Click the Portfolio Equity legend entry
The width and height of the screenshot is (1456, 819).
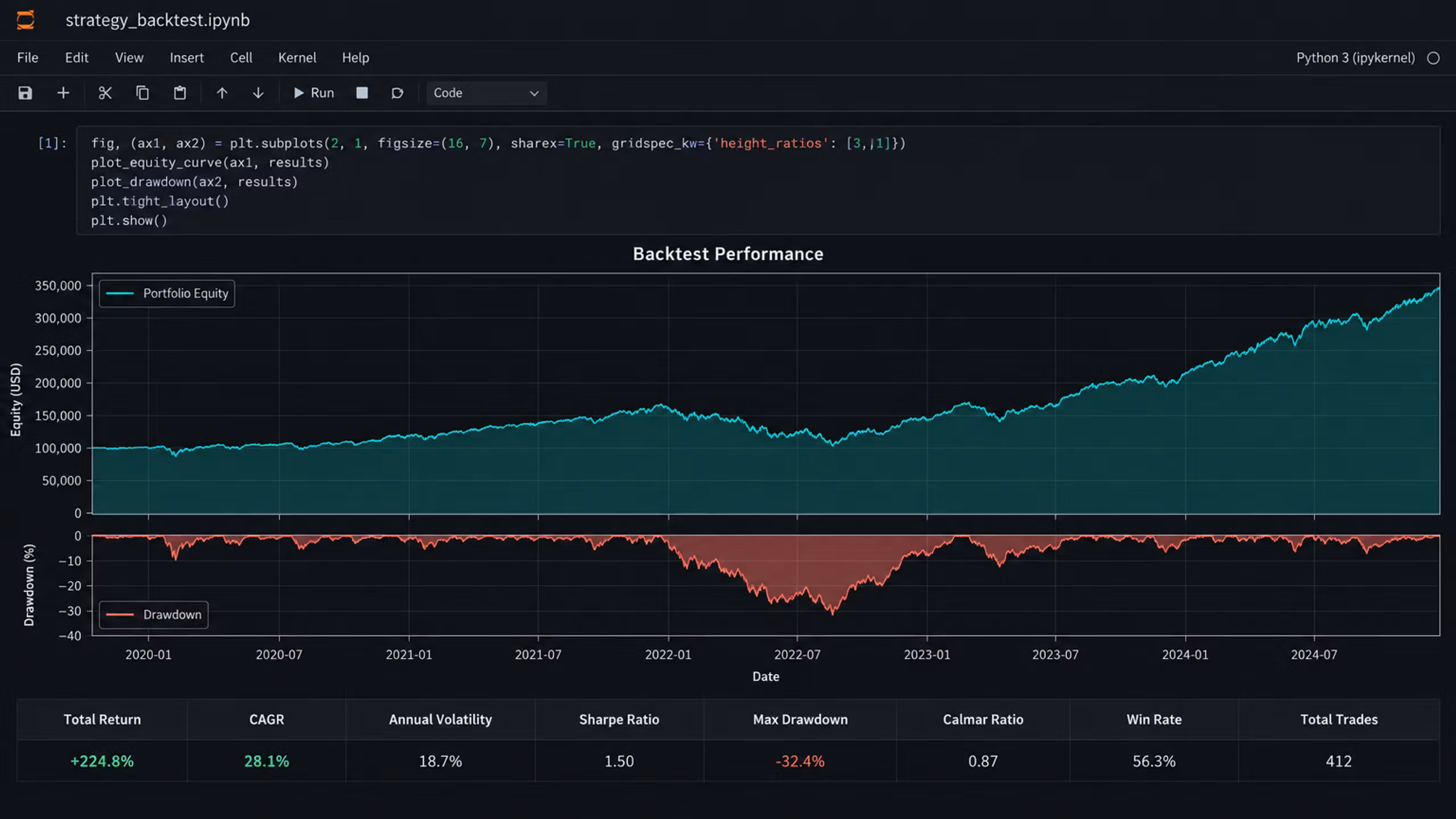[x=167, y=293]
